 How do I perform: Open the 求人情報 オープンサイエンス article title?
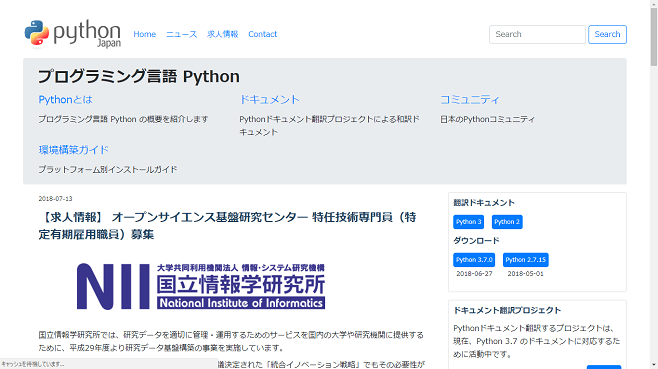tap(227, 226)
